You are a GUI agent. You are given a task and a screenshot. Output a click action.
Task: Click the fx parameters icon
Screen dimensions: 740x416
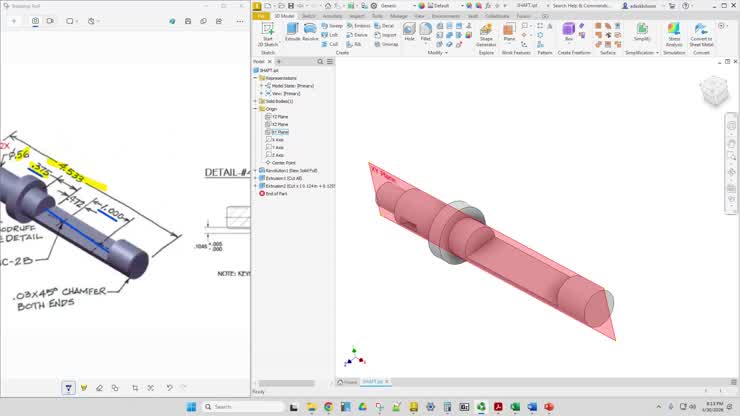[x=488, y=6]
